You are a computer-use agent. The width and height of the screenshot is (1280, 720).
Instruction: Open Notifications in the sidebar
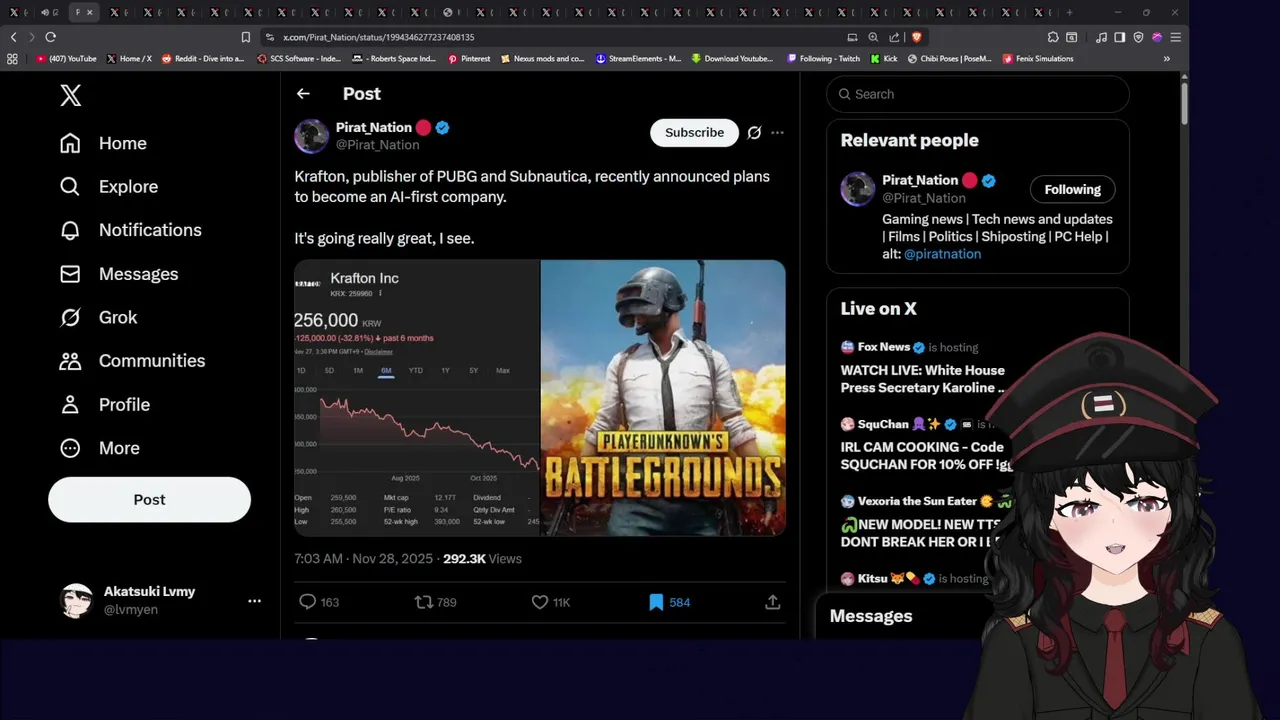point(130,230)
